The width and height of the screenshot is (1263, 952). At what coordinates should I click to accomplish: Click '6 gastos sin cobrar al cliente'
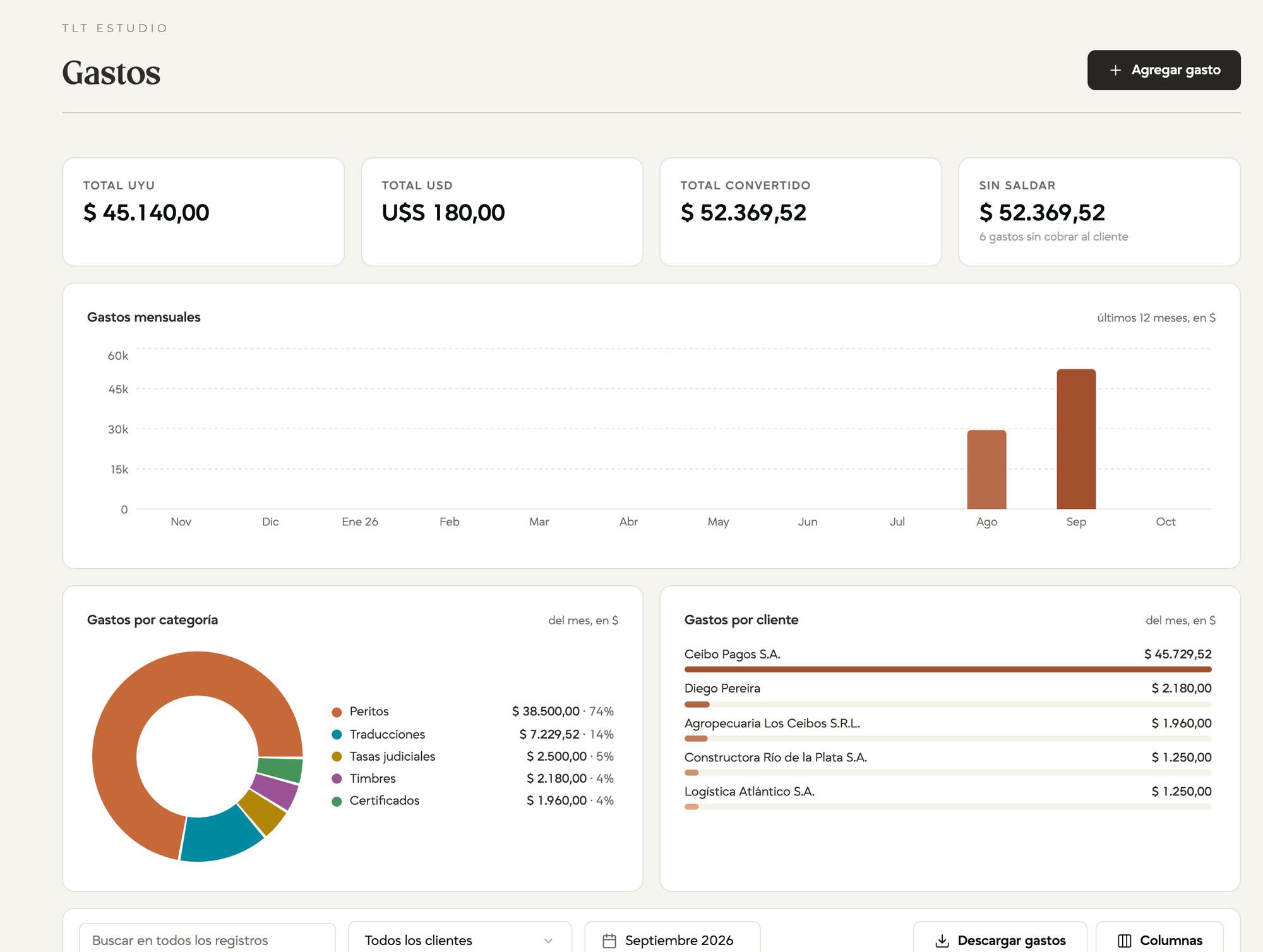(1053, 237)
